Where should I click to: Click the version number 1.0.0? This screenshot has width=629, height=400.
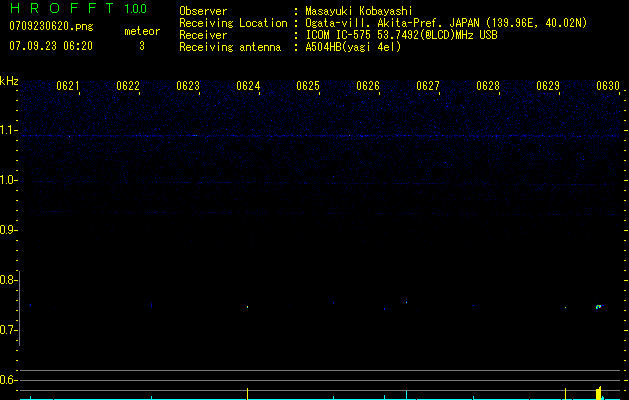[x=135, y=9]
